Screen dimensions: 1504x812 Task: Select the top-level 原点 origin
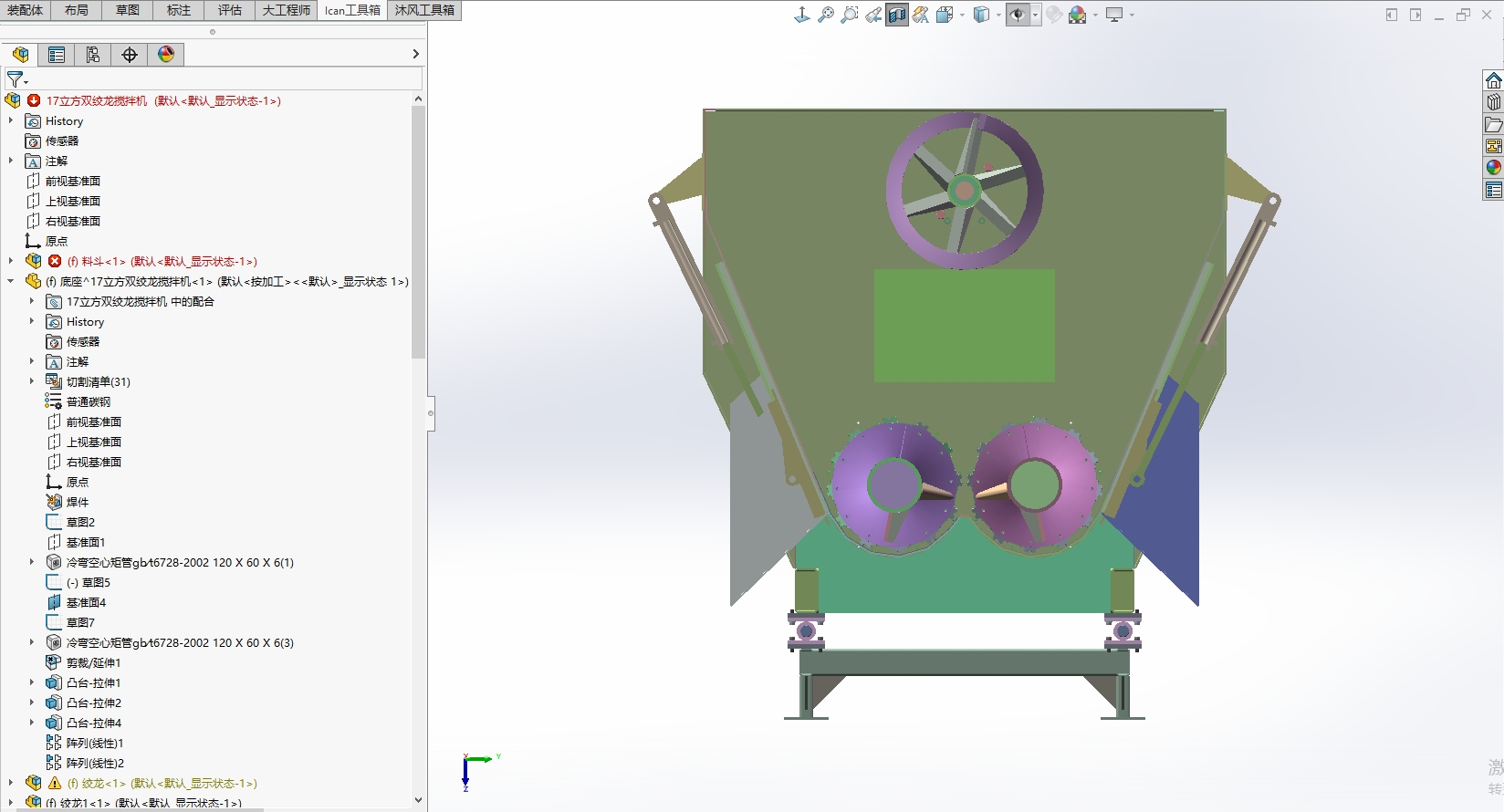[57, 241]
